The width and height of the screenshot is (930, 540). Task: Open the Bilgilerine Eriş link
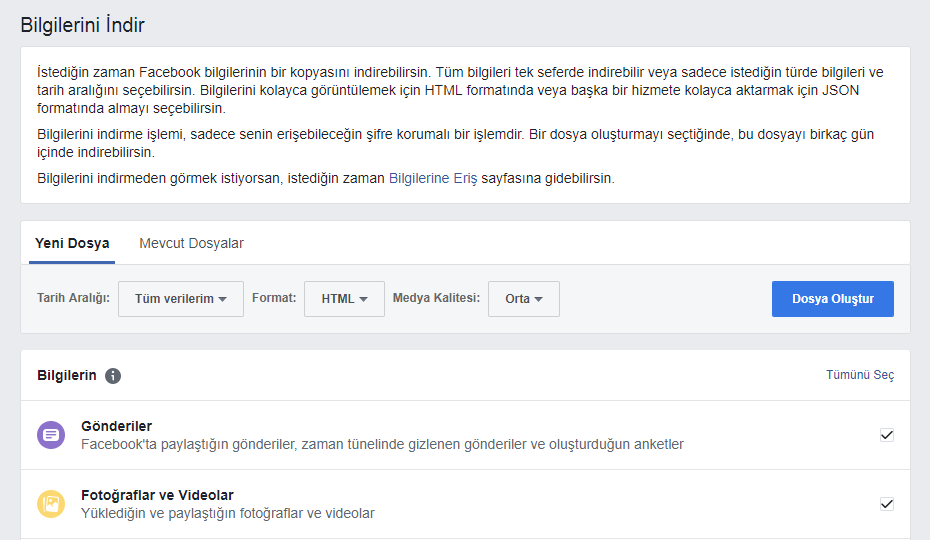point(433,178)
